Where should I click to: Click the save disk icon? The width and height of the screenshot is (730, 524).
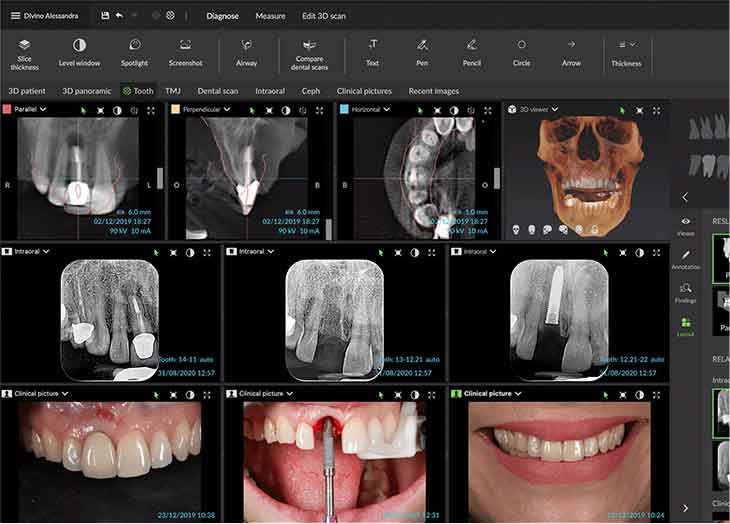click(105, 15)
